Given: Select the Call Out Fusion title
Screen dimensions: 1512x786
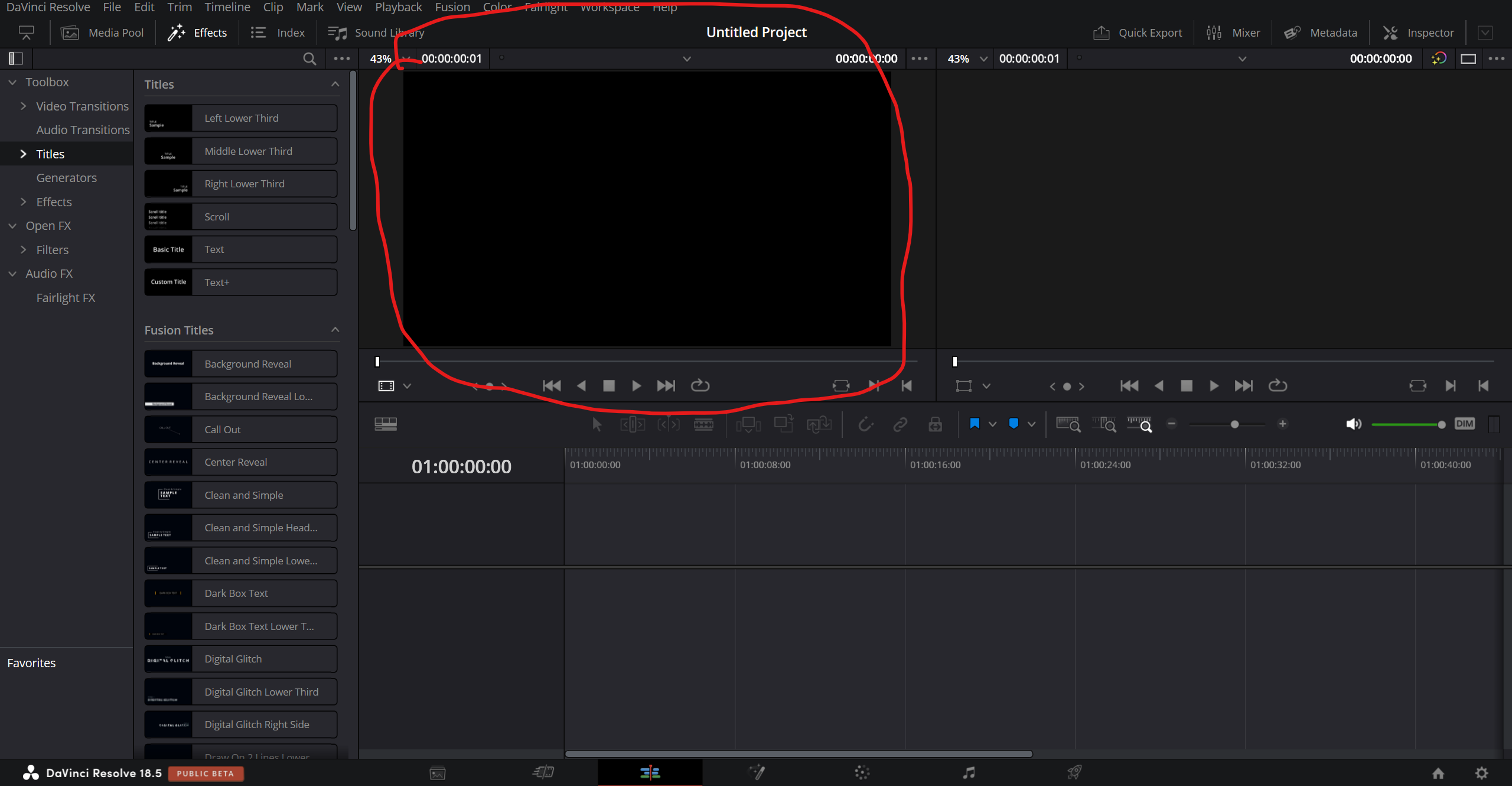Looking at the screenshot, I should pyautogui.click(x=241, y=429).
